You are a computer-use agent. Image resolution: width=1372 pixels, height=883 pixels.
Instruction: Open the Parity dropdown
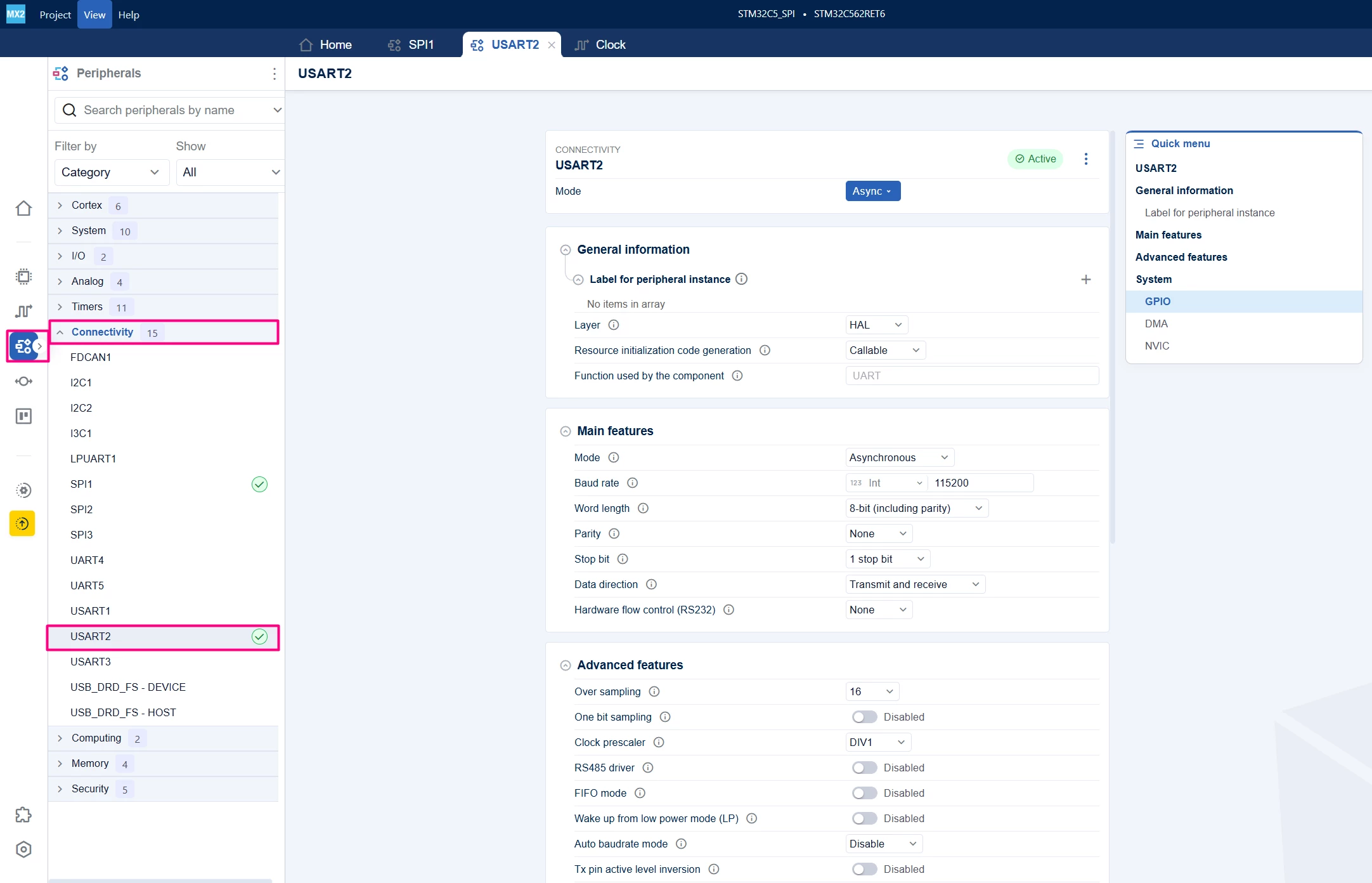(x=879, y=533)
